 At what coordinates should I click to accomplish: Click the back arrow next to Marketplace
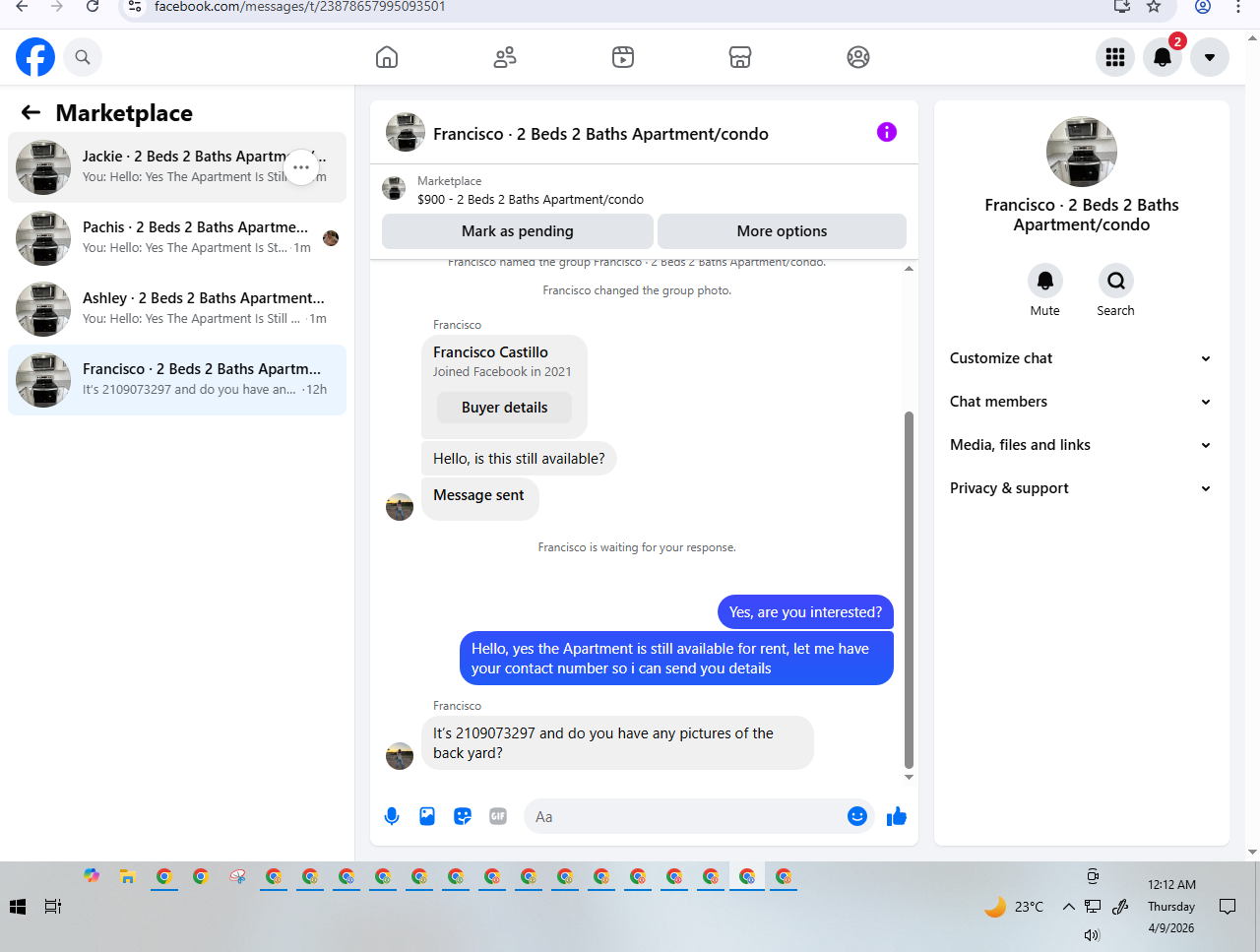(x=31, y=112)
